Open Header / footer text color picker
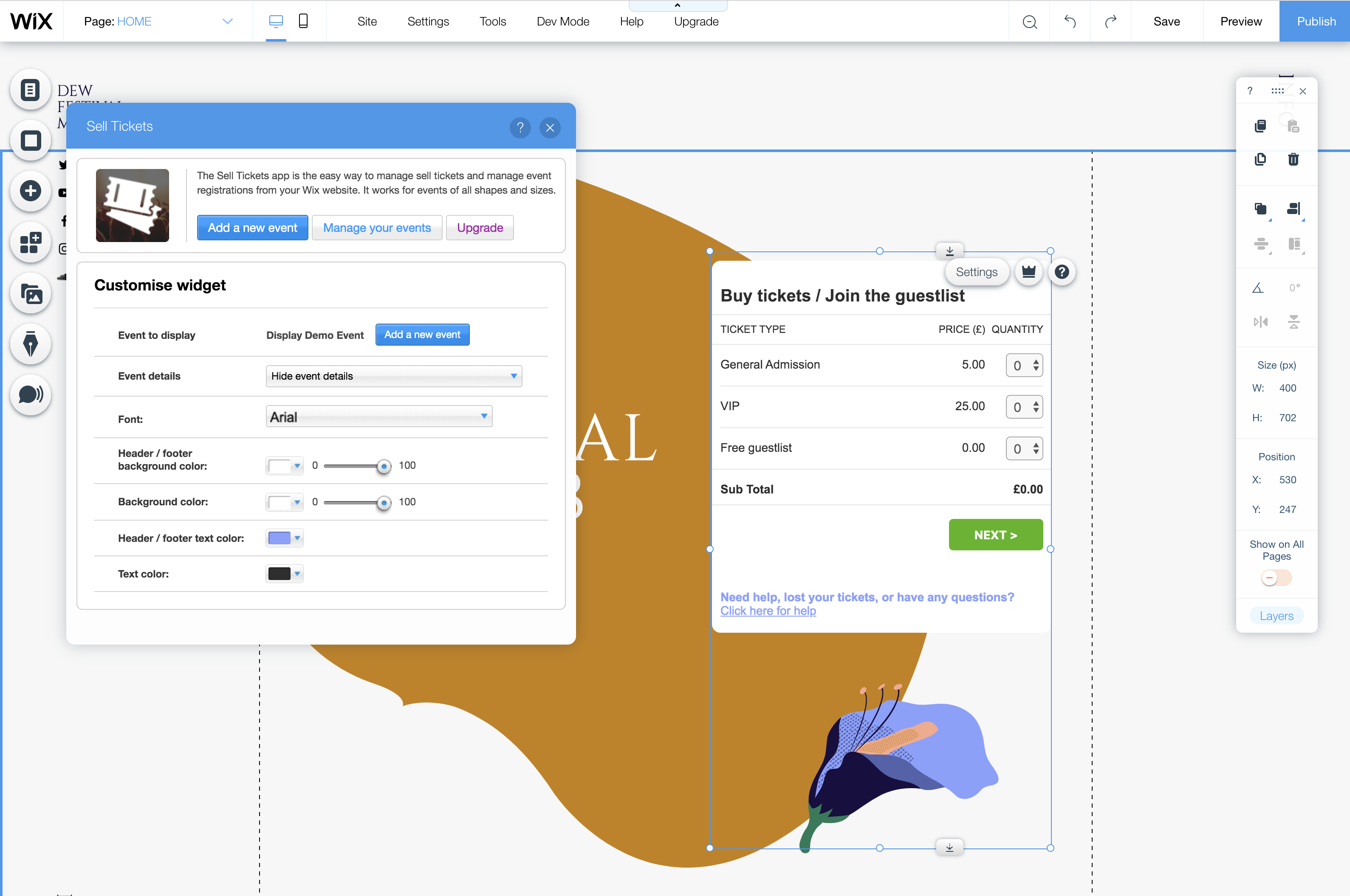 tap(285, 538)
